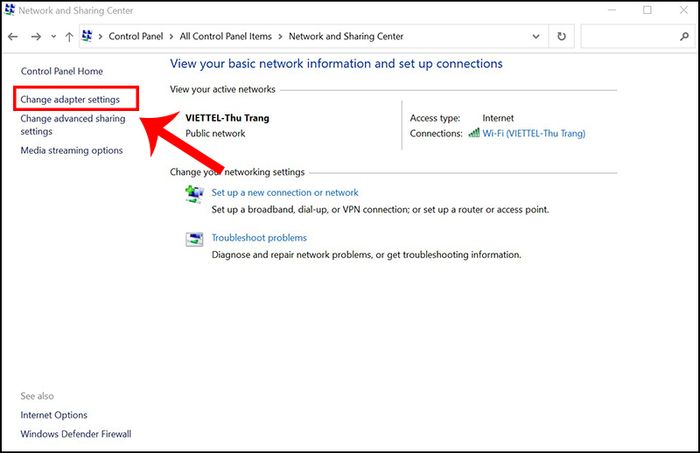Click the Troubleshoot problems icon
Viewport: 700px width, 453px height.
(x=194, y=240)
